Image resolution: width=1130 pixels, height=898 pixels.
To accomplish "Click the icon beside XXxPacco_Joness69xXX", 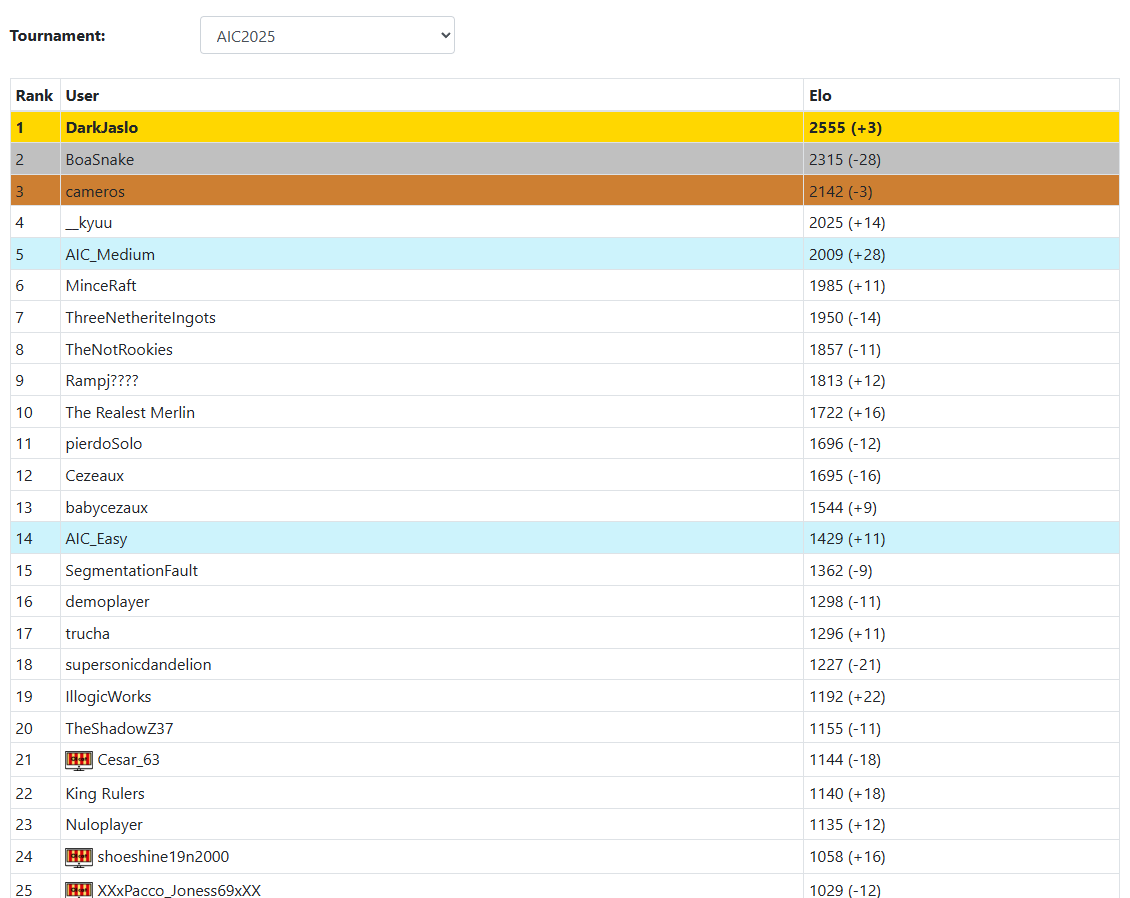I will (79, 889).
